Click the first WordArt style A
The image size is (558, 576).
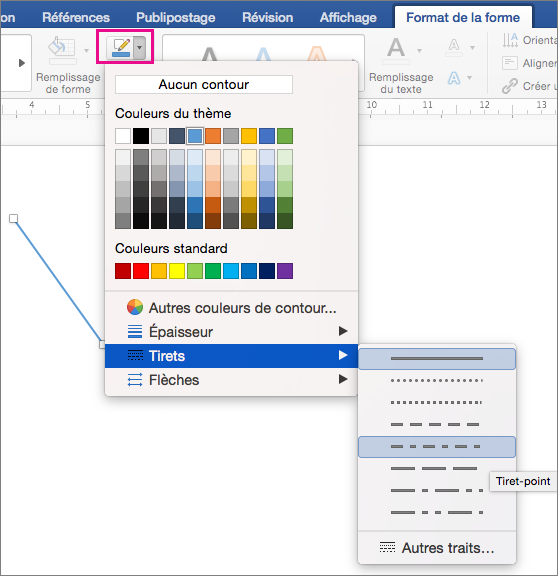(x=209, y=54)
